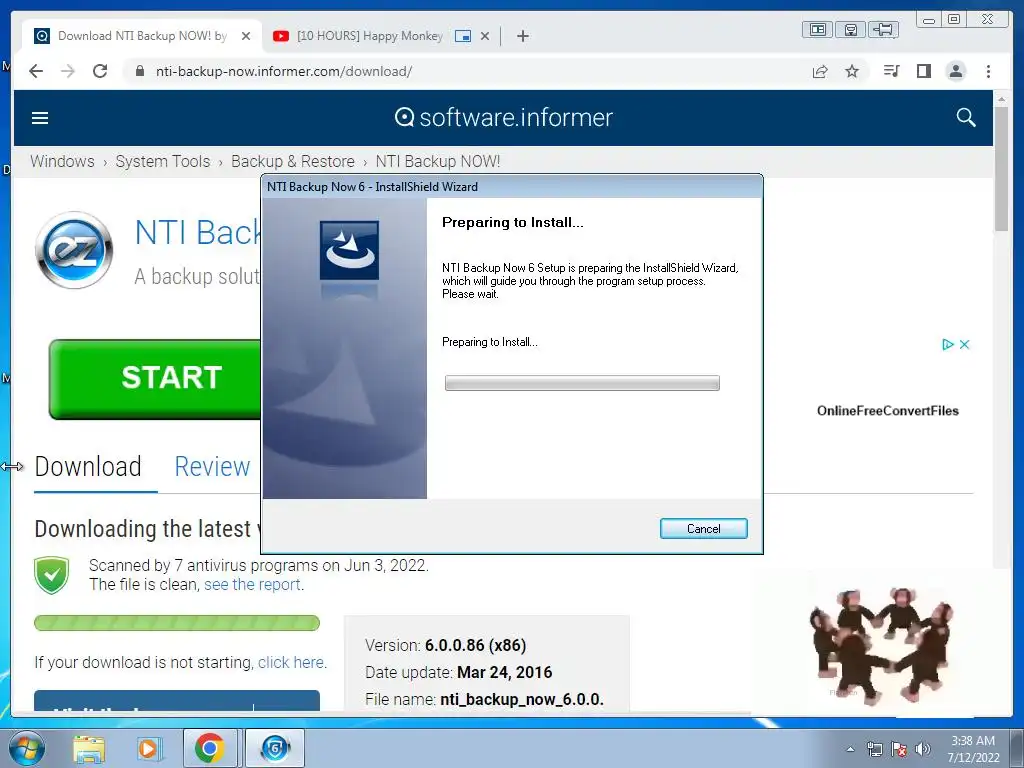Reload the current page
This screenshot has width=1024, height=768.
tap(100, 71)
